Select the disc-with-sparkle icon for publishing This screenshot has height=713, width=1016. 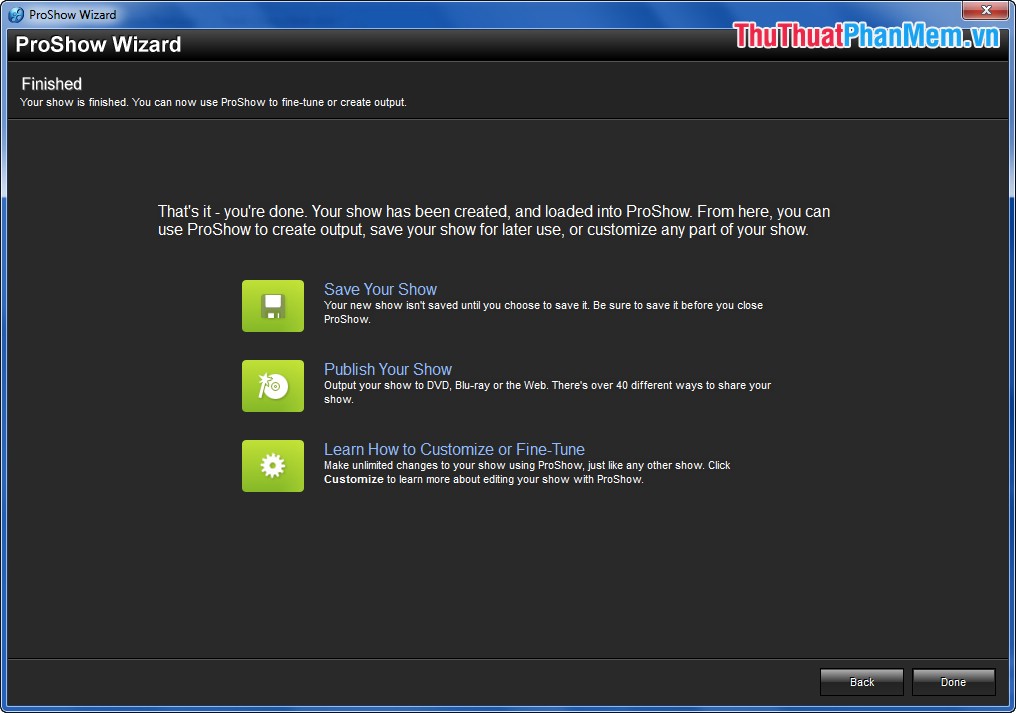pos(272,386)
